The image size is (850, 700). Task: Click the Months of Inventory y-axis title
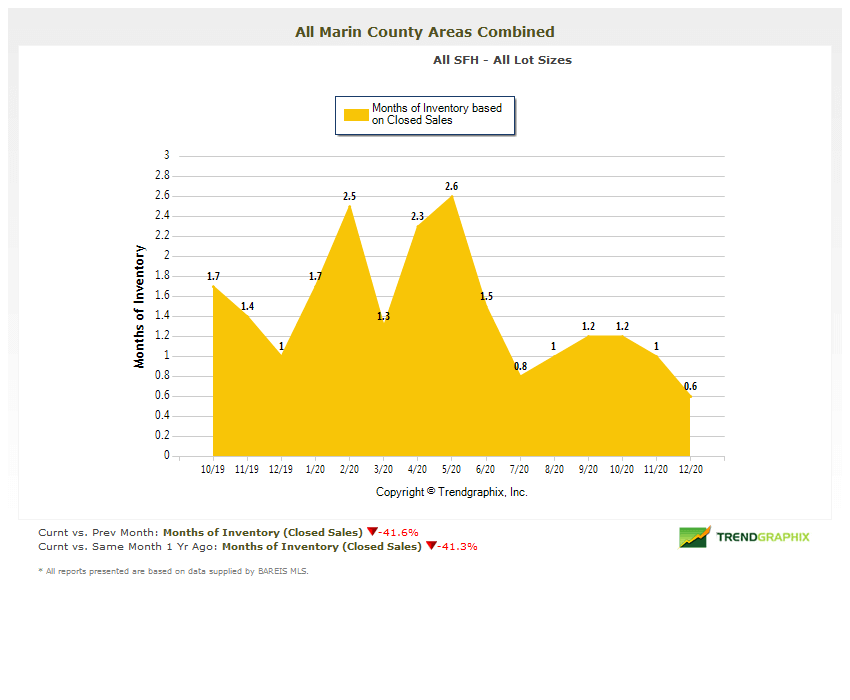coord(140,306)
